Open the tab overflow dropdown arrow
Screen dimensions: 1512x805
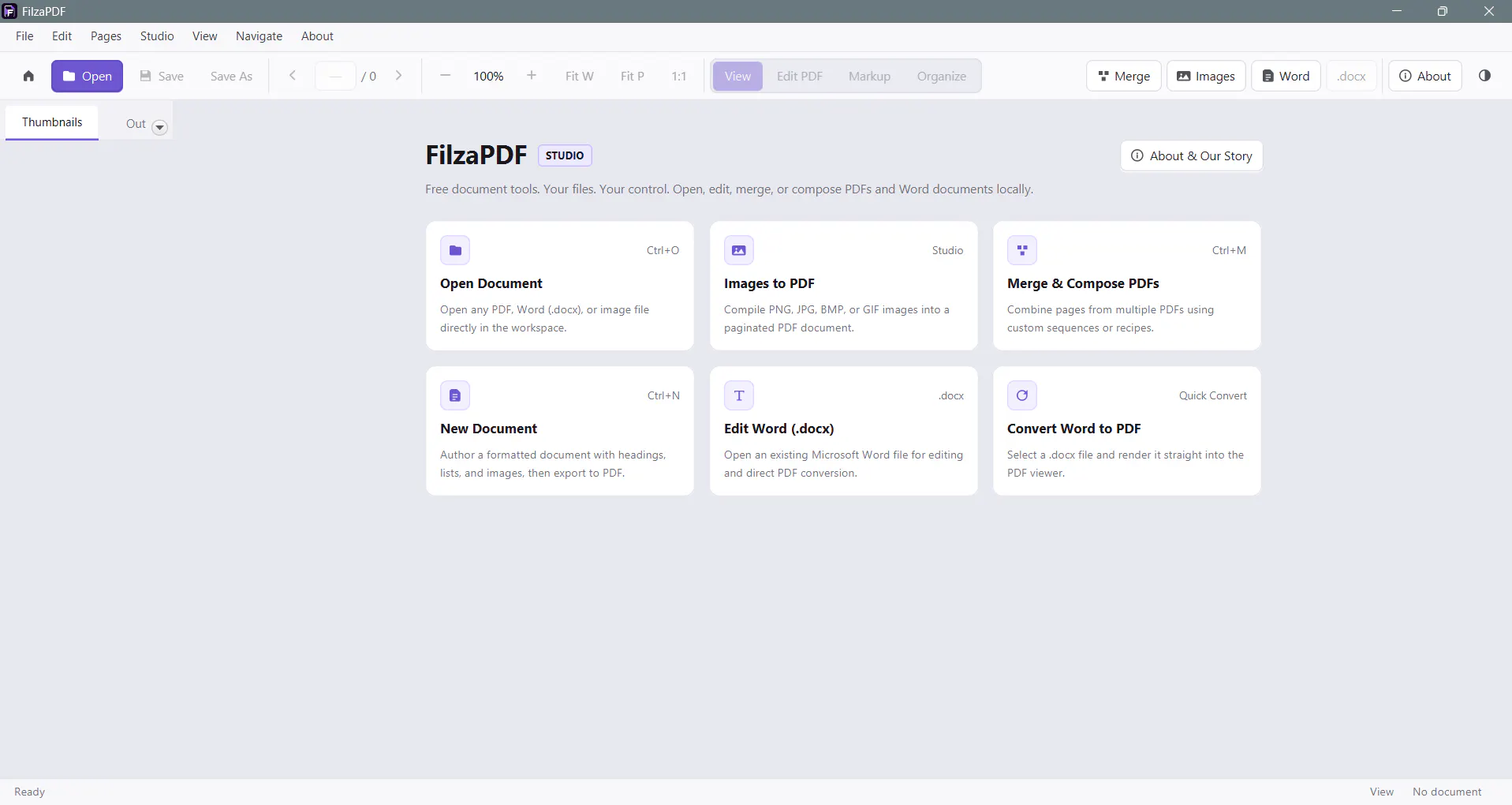coord(159,127)
